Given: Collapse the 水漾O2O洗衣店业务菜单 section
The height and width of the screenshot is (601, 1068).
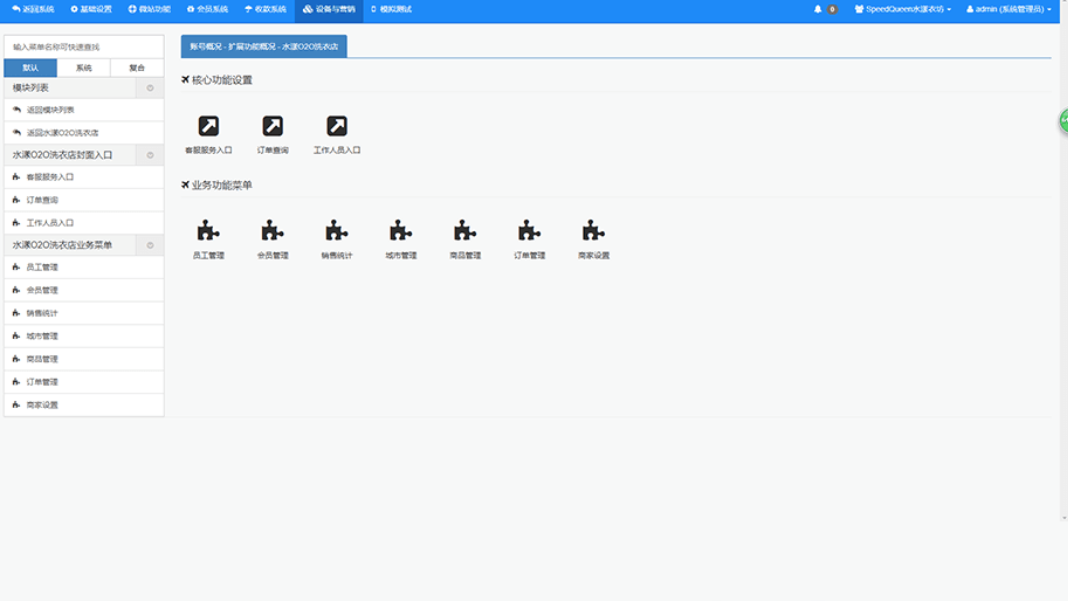Looking at the screenshot, I should [150, 245].
